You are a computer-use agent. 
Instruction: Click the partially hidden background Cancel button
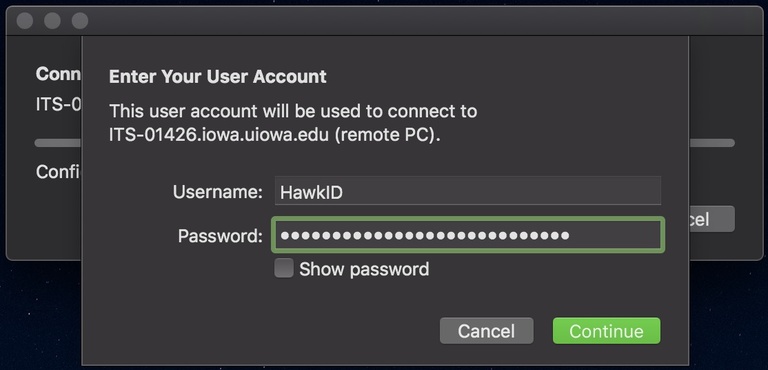click(712, 219)
